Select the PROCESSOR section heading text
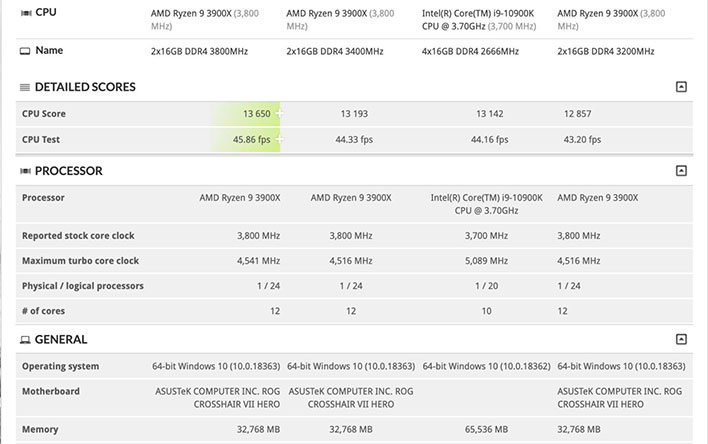Screen dimensions: 708x444 point(69,171)
